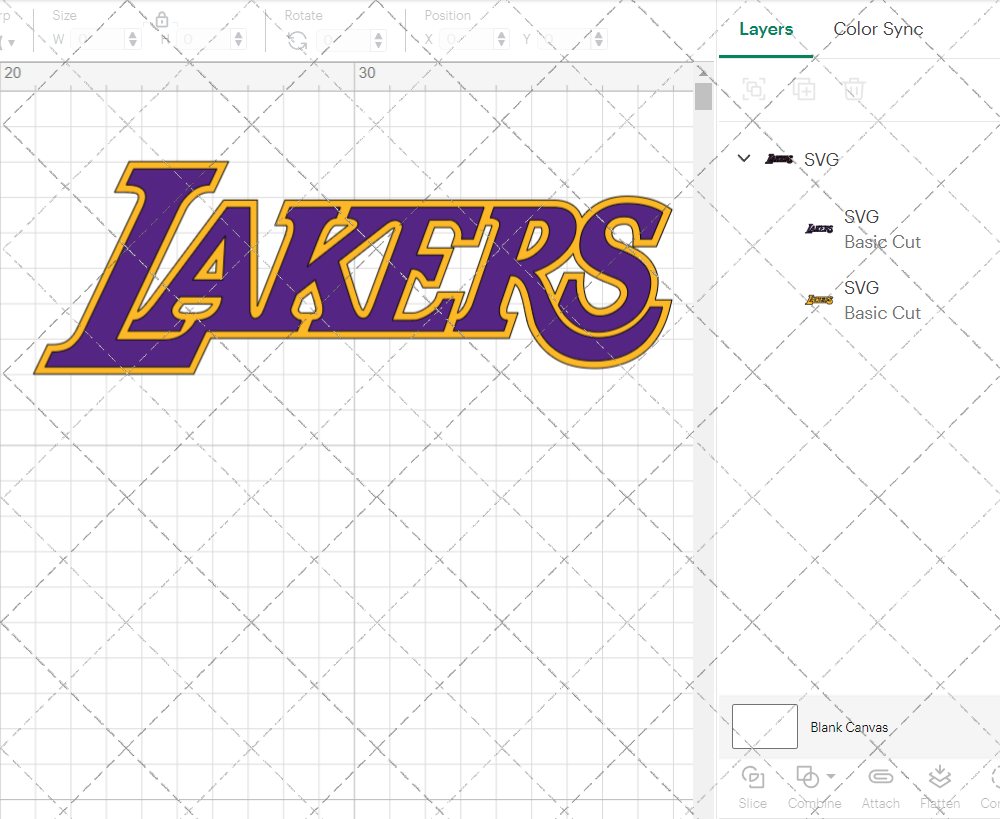Click the SVG group thumbnail
The height and width of the screenshot is (819, 1000).
779,159
